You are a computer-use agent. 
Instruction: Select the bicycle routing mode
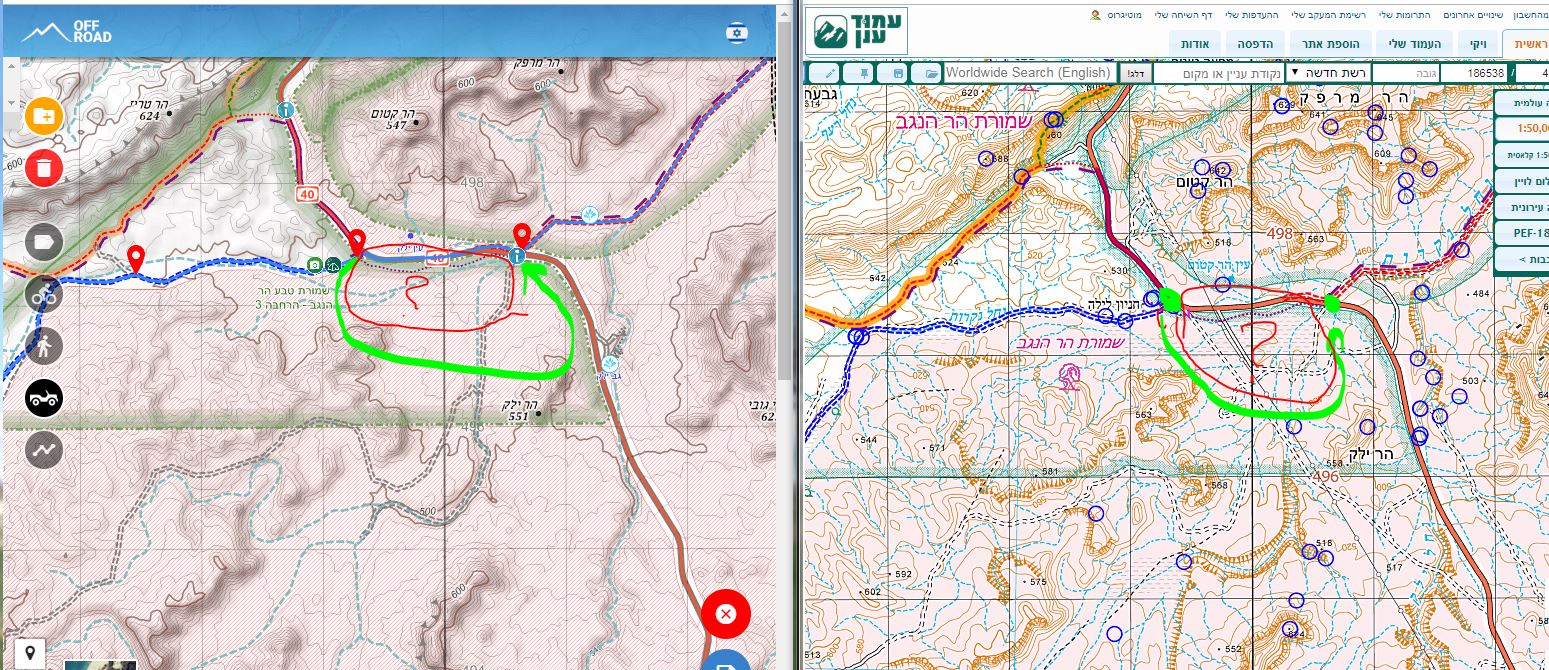pos(44,295)
